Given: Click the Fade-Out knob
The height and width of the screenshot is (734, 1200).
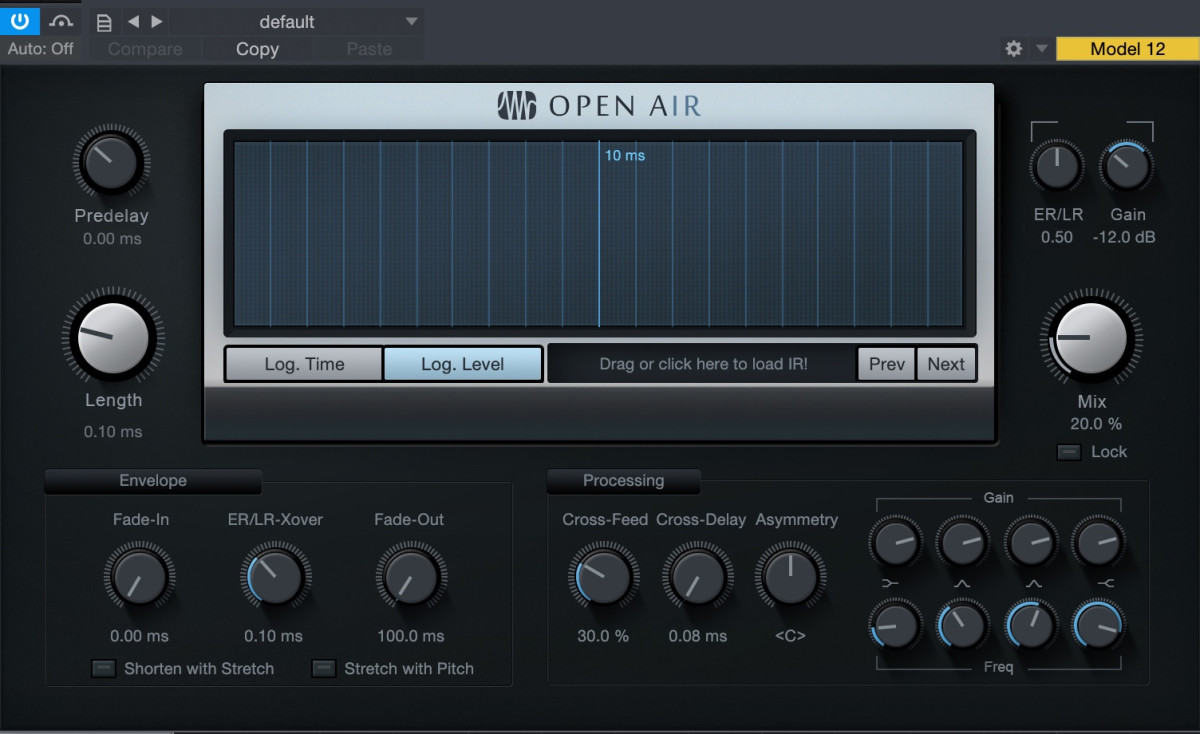Looking at the screenshot, I should pos(409,577).
